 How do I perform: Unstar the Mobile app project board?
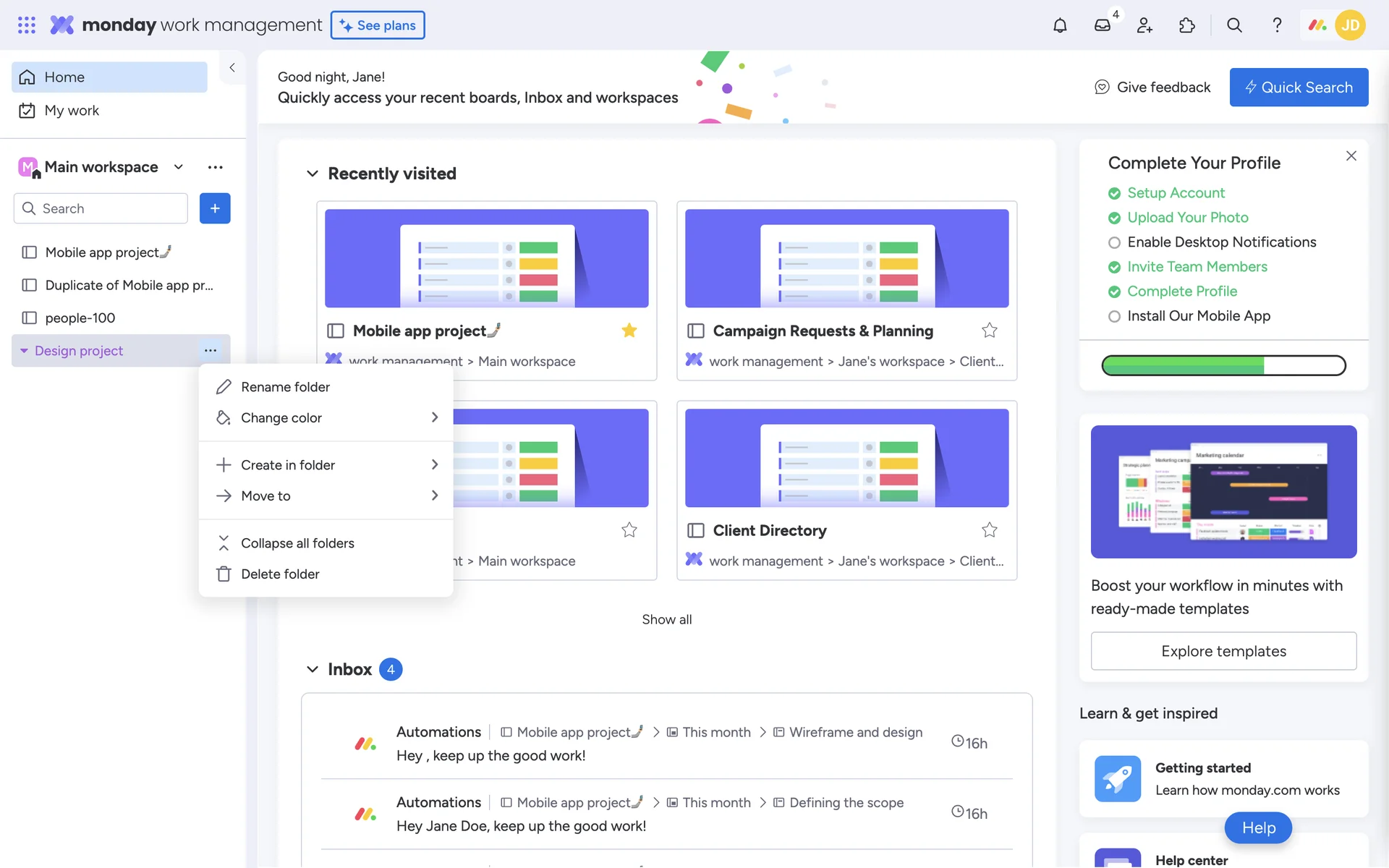[629, 331]
